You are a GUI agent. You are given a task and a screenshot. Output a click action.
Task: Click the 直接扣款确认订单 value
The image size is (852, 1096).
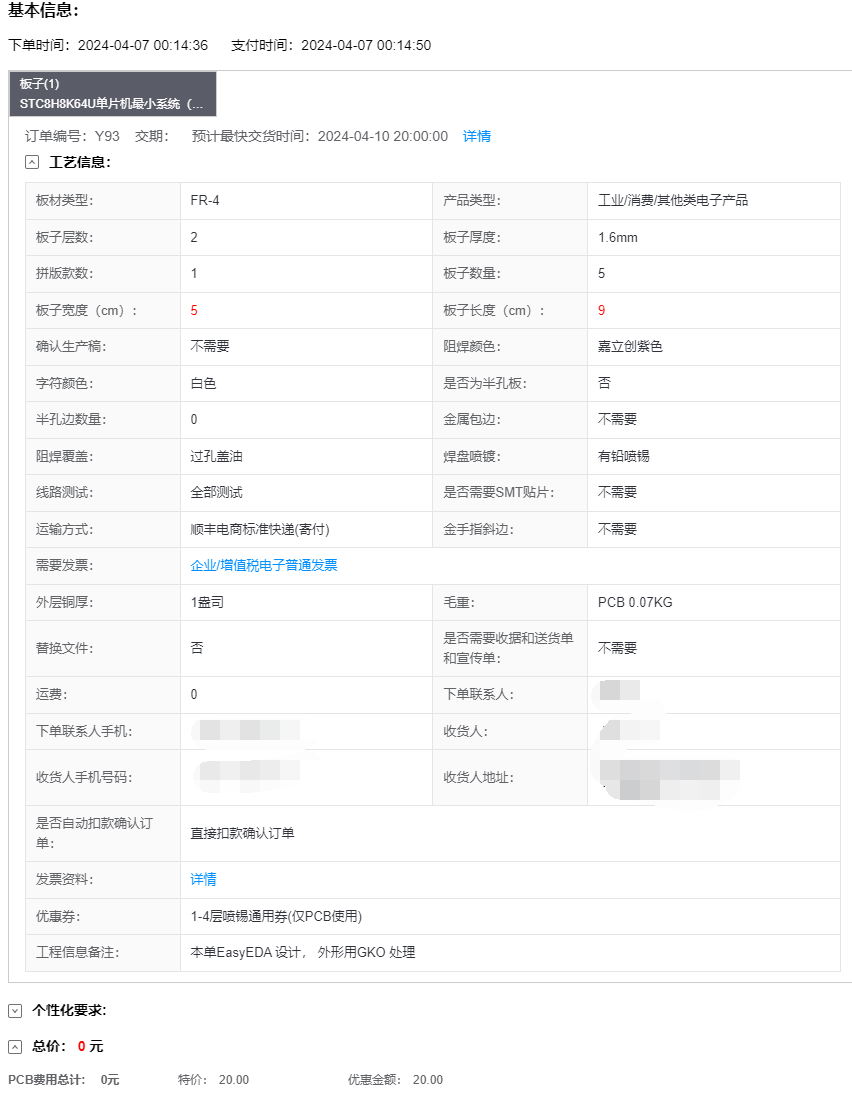click(243, 833)
